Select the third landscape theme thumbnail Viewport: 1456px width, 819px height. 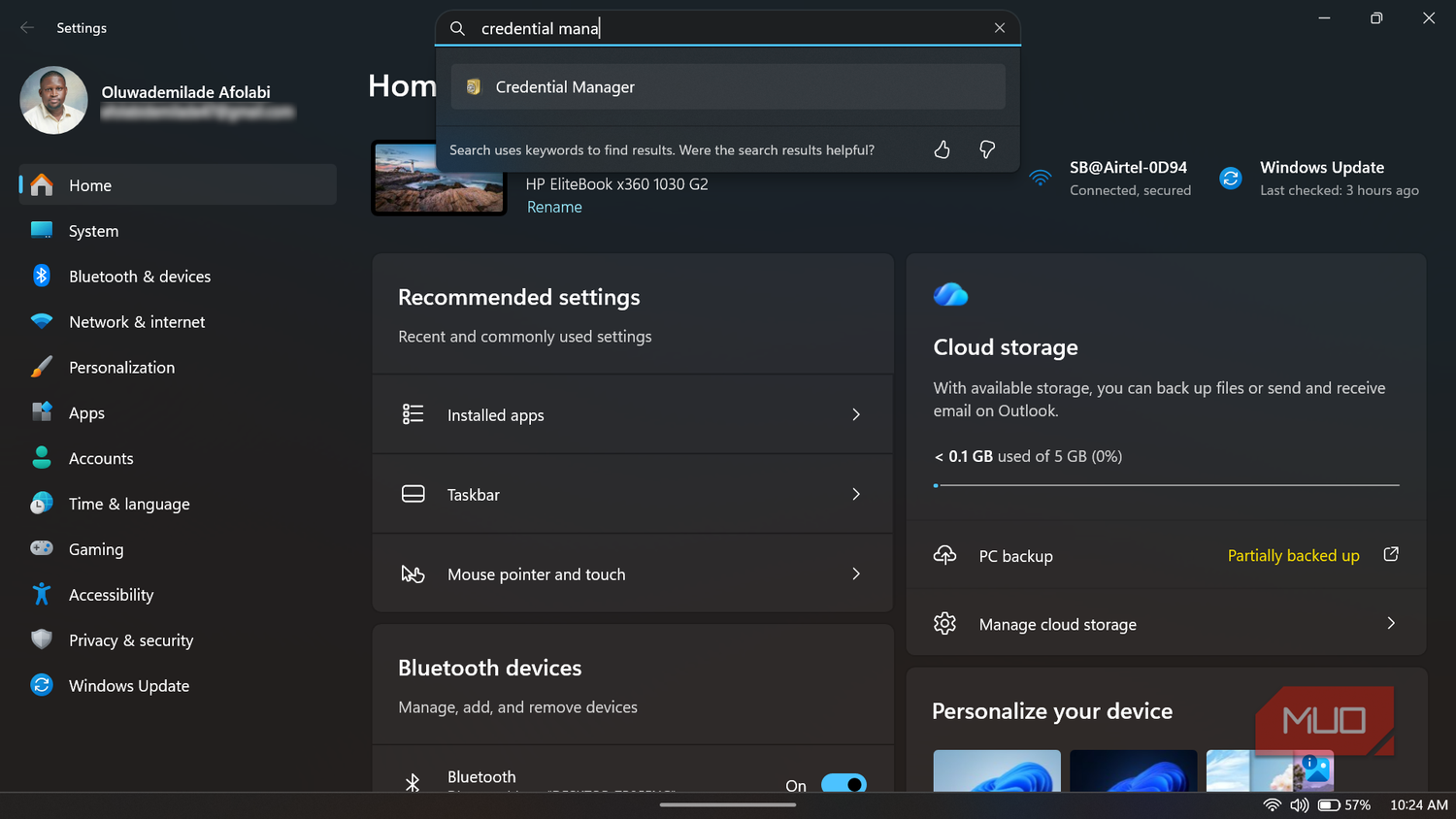[1270, 770]
